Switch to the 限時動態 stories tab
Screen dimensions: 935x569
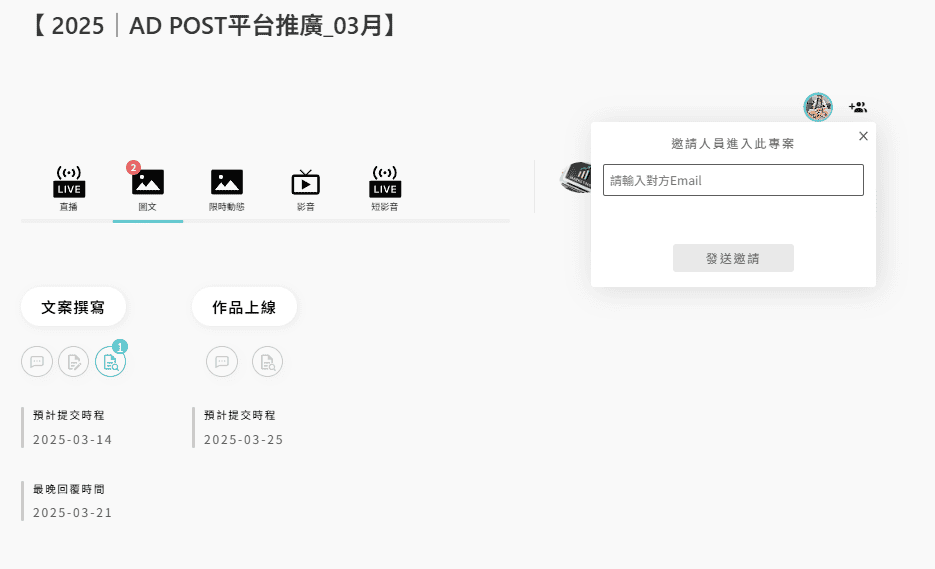227,188
